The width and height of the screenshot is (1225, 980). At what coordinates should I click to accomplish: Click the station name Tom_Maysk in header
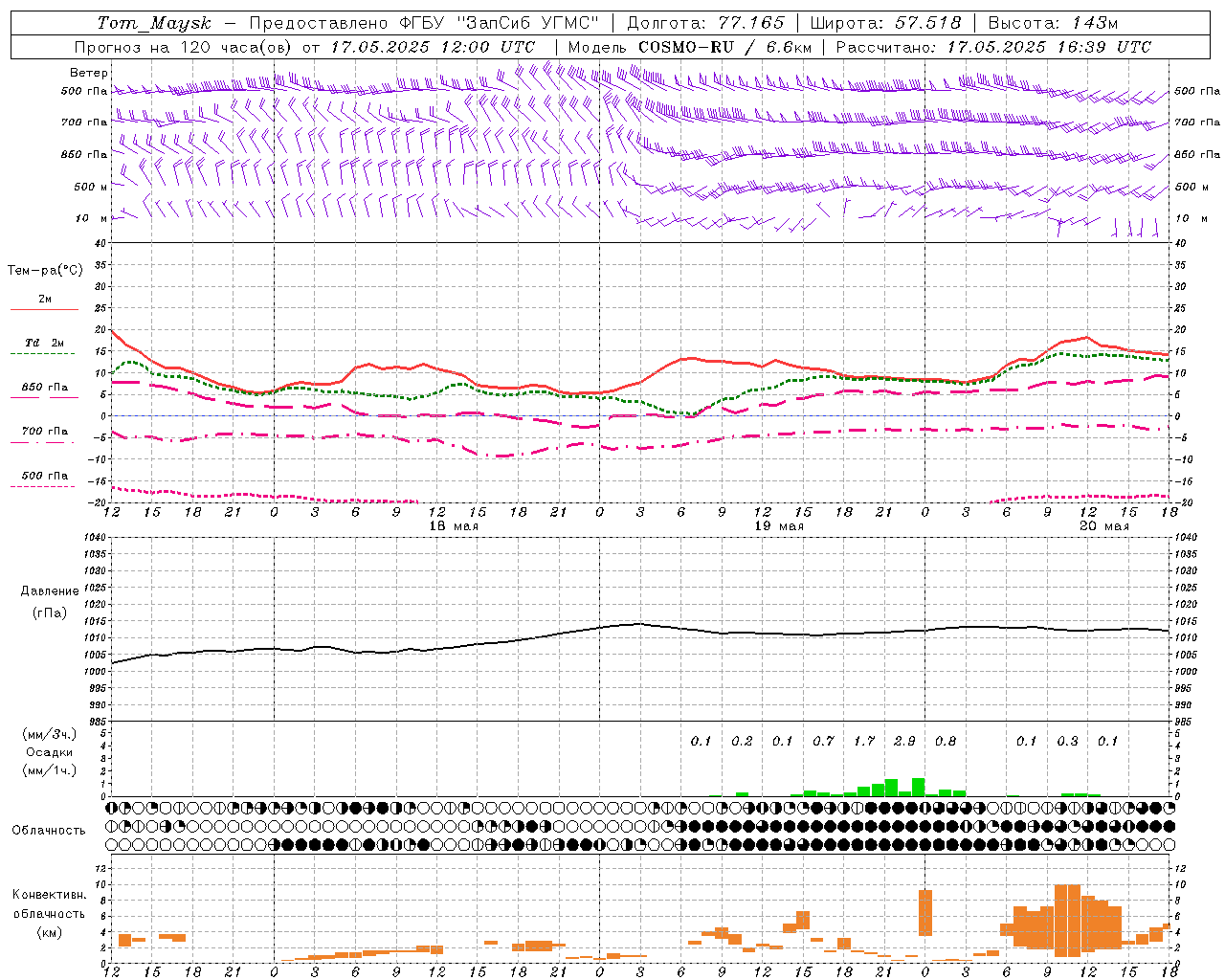(154, 23)
